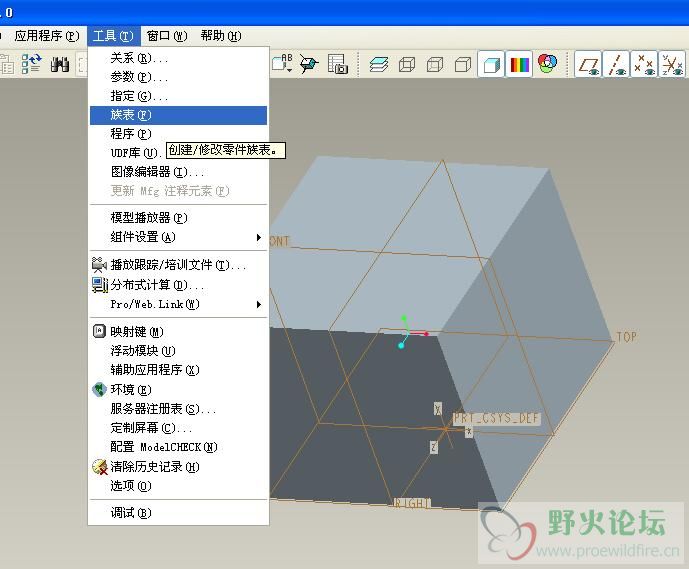Click the reorient view icon
The height and width of the screenshot is (569, 689).
[309, 64]
